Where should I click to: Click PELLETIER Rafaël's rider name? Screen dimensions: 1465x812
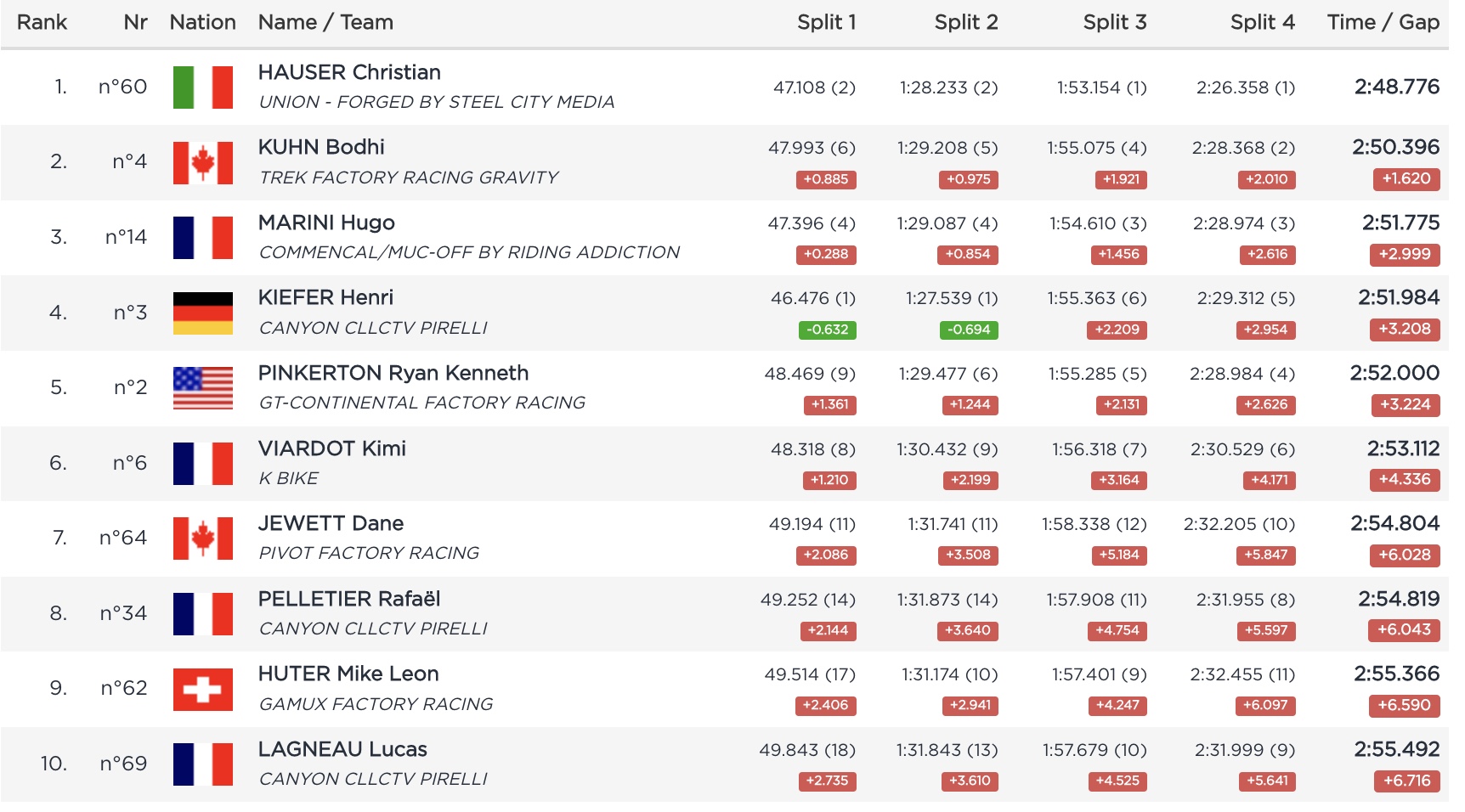pyautogui.click(x=349, y=600)
